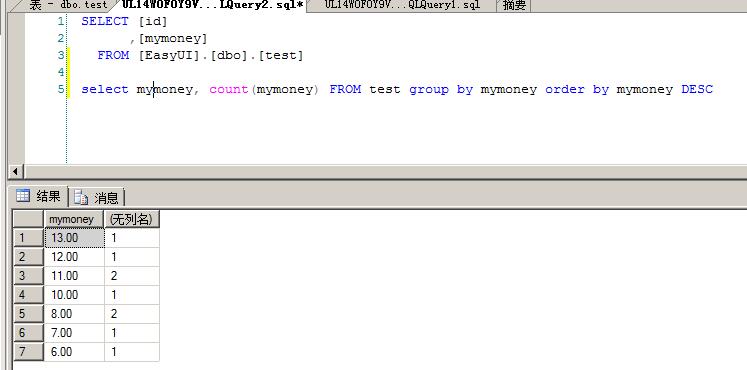The image size is (747, 370).
Task: Click the count cell in the 10.00 row
Action: [x=132, y=295]
